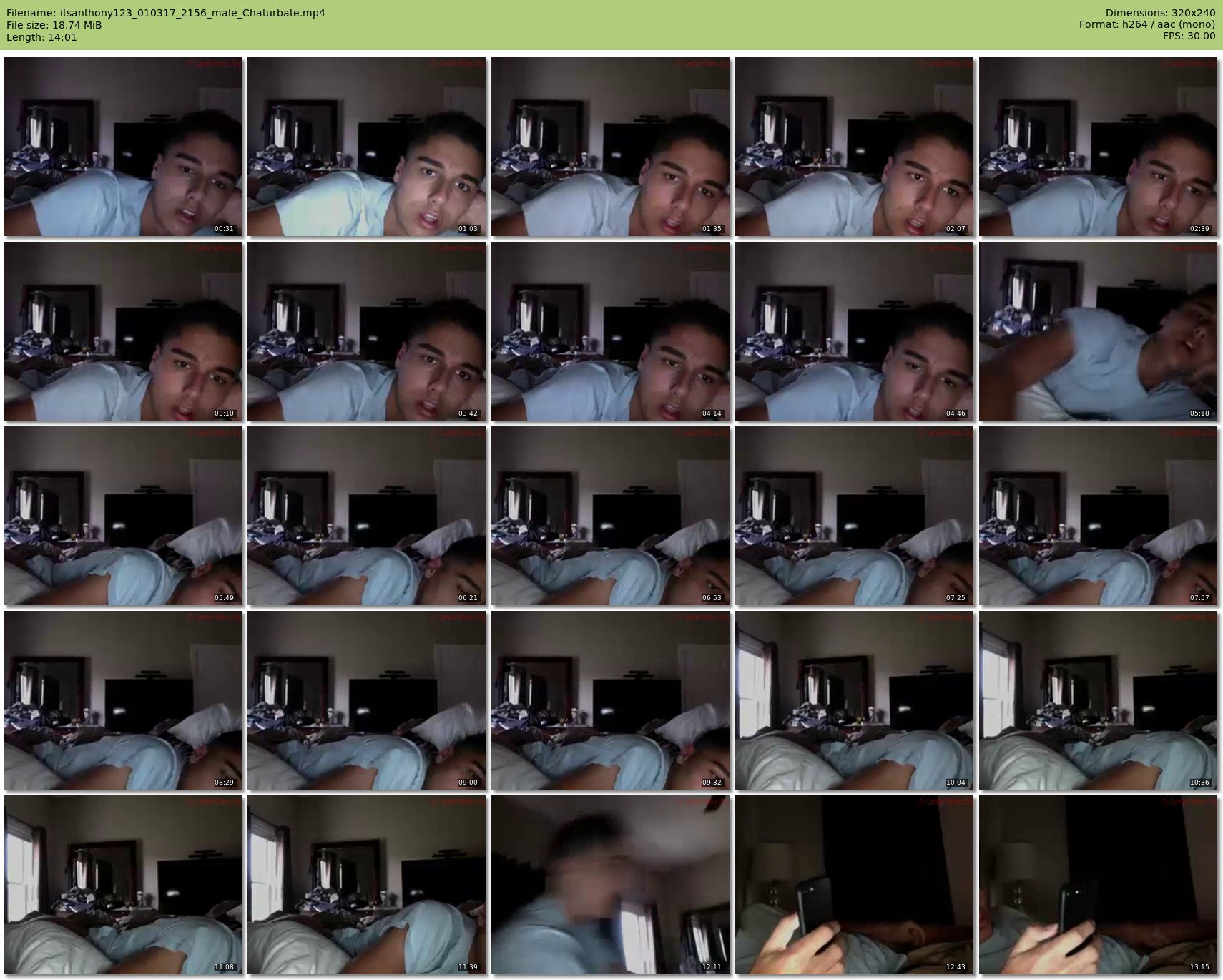Choose the frame marked 06:21
Image resolution: width=1223 pixels, height=980 pixels.
[x=367, y=516]
